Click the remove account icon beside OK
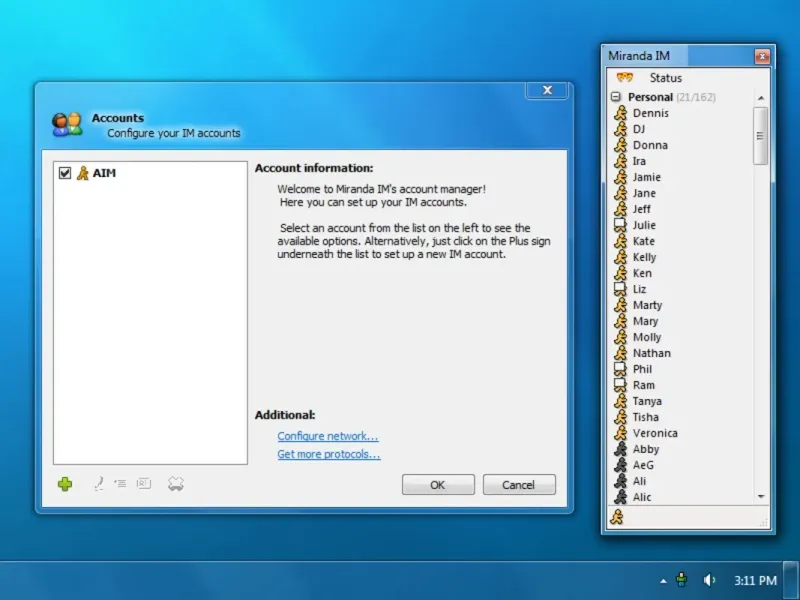 point(176,484)
